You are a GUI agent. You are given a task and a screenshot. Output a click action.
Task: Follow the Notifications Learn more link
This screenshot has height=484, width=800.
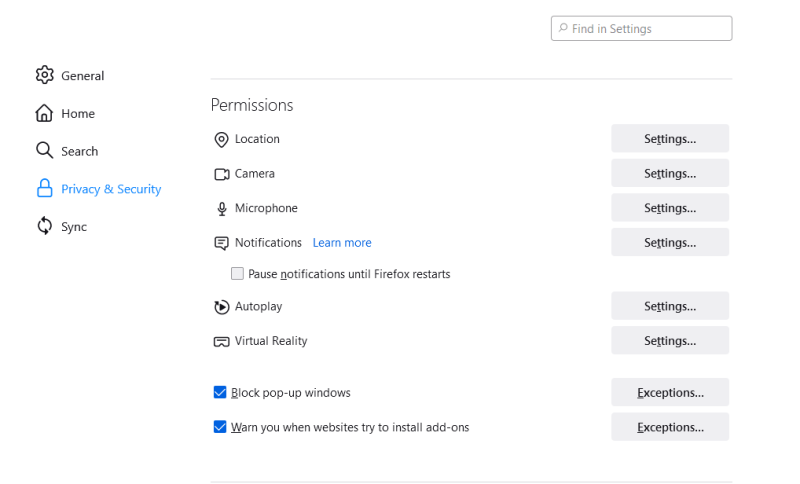[x=342, y=243]
